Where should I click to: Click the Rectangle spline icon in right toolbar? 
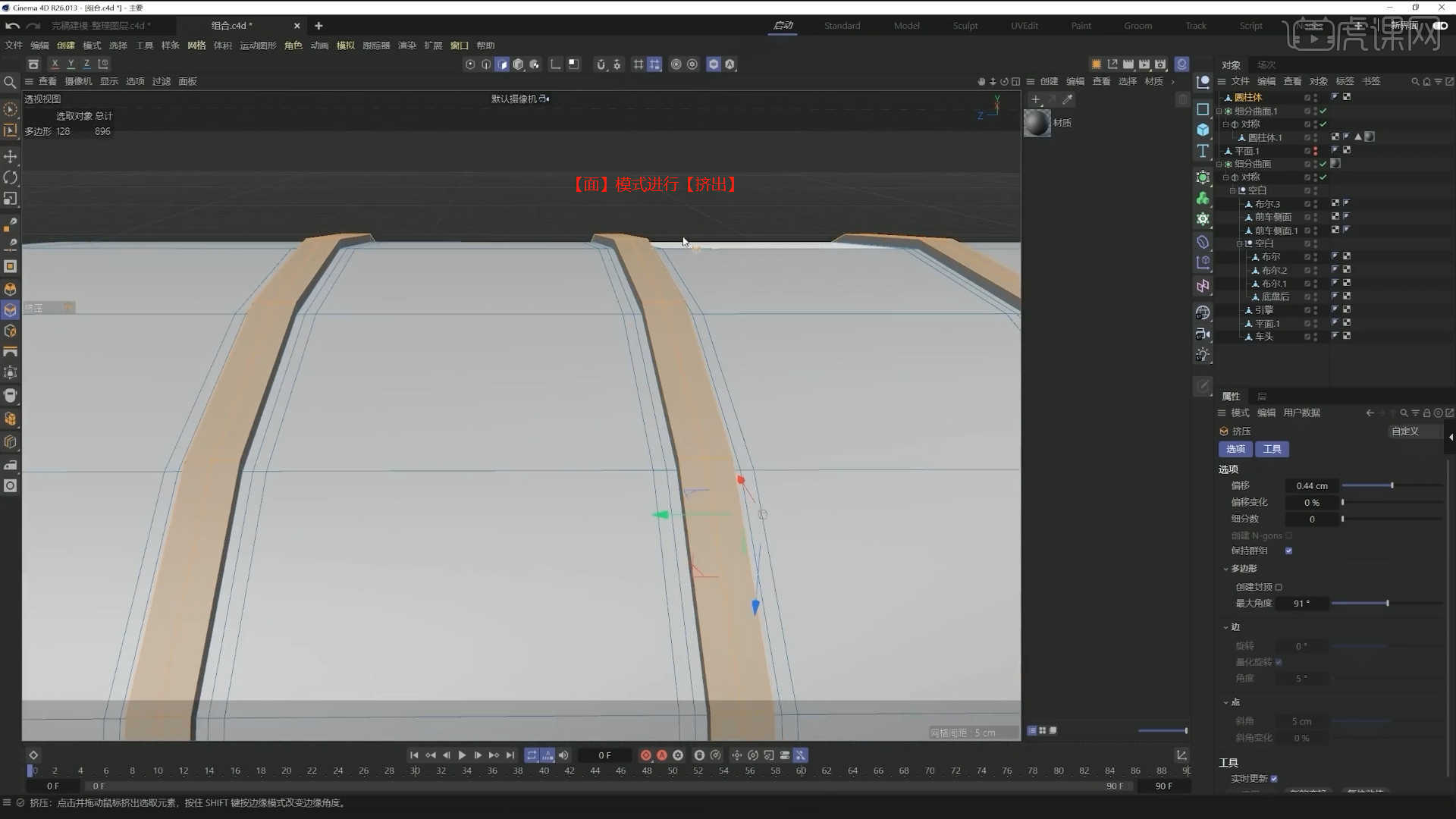pos(1203,109)
